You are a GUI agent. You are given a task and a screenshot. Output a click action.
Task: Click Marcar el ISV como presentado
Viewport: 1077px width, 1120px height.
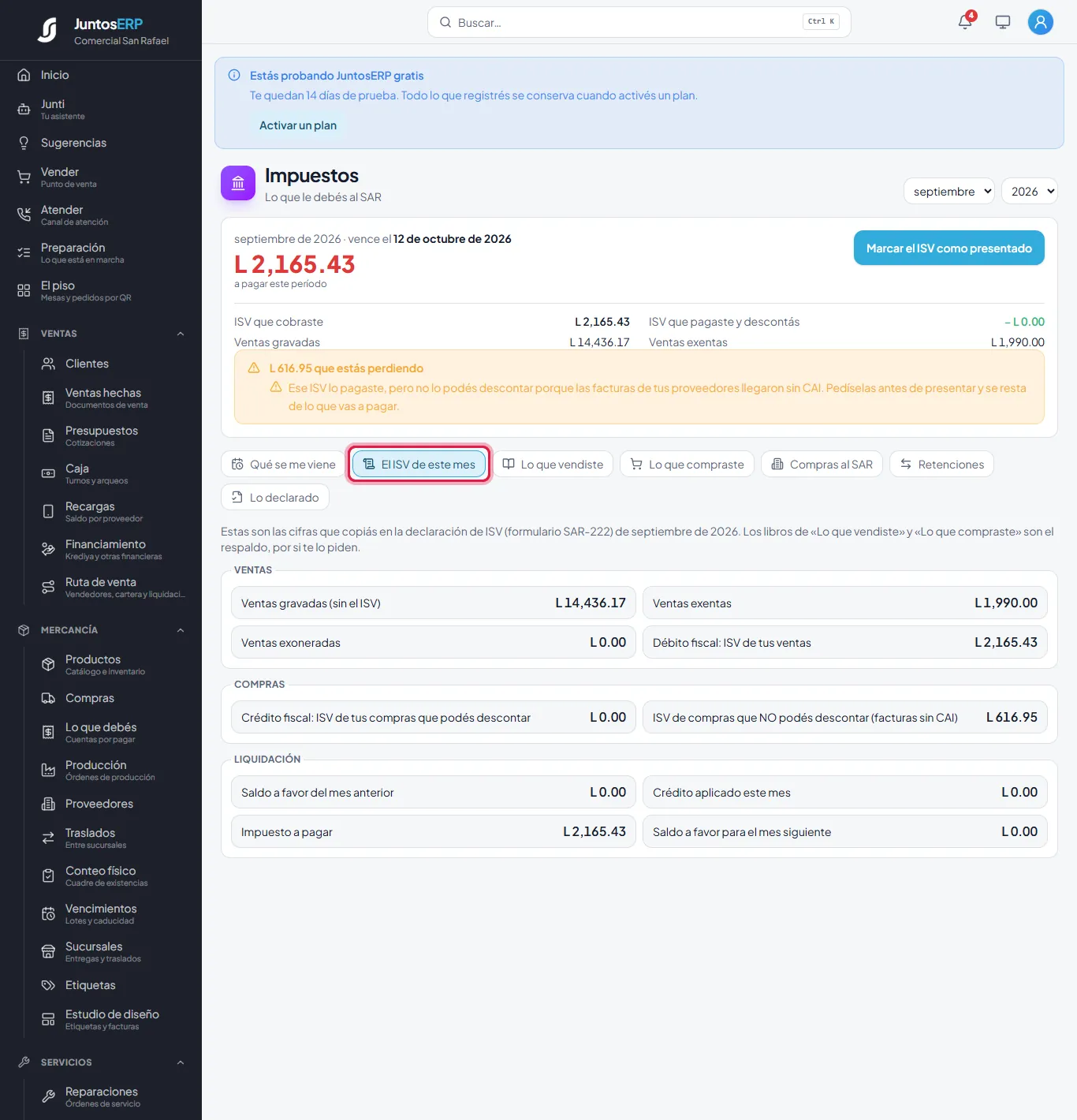click(948, 248)
